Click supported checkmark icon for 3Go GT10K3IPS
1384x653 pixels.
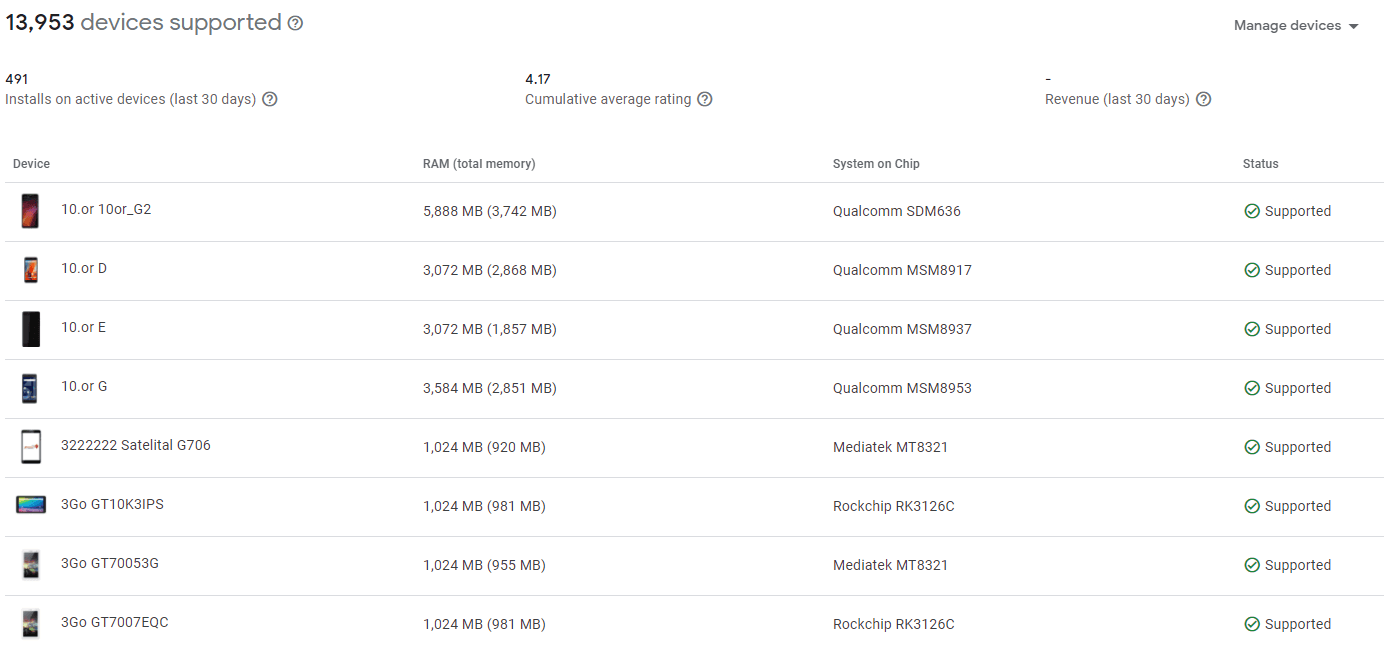click(x=1252, y=506)
